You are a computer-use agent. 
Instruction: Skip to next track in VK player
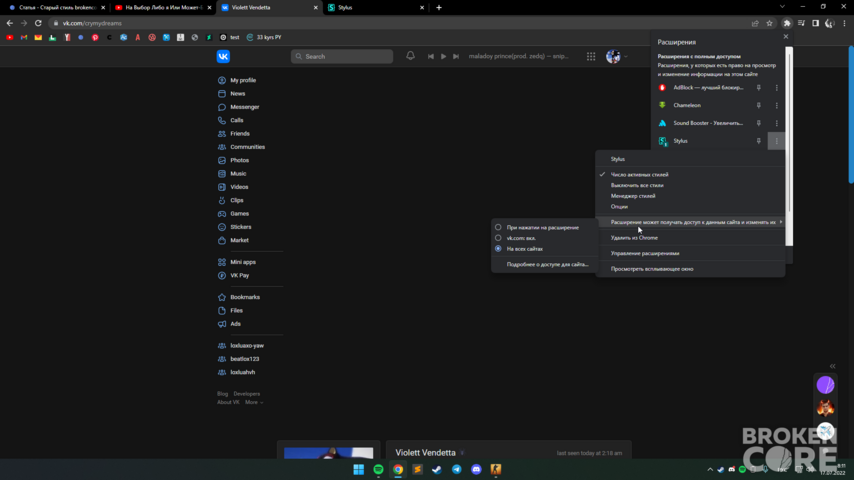[x=456, y=56]
